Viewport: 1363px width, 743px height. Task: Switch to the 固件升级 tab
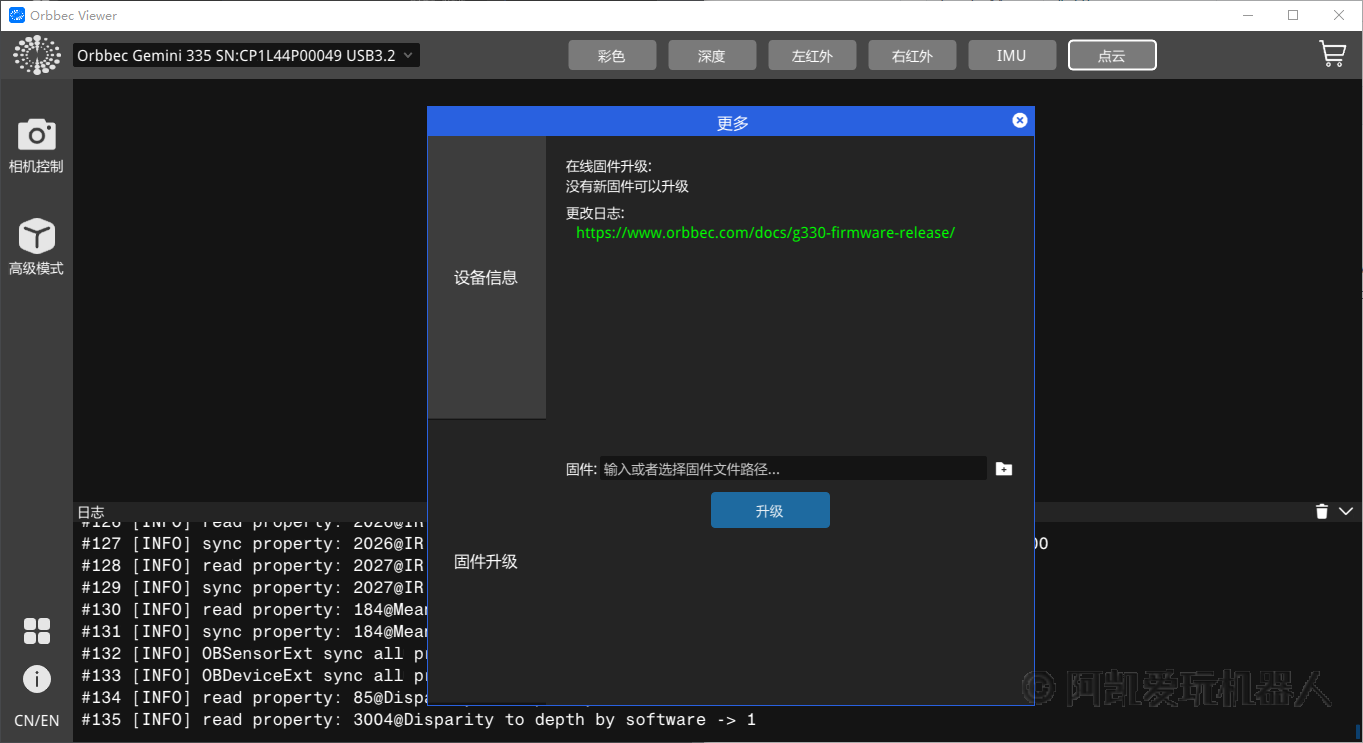click(x=487, y=562)
